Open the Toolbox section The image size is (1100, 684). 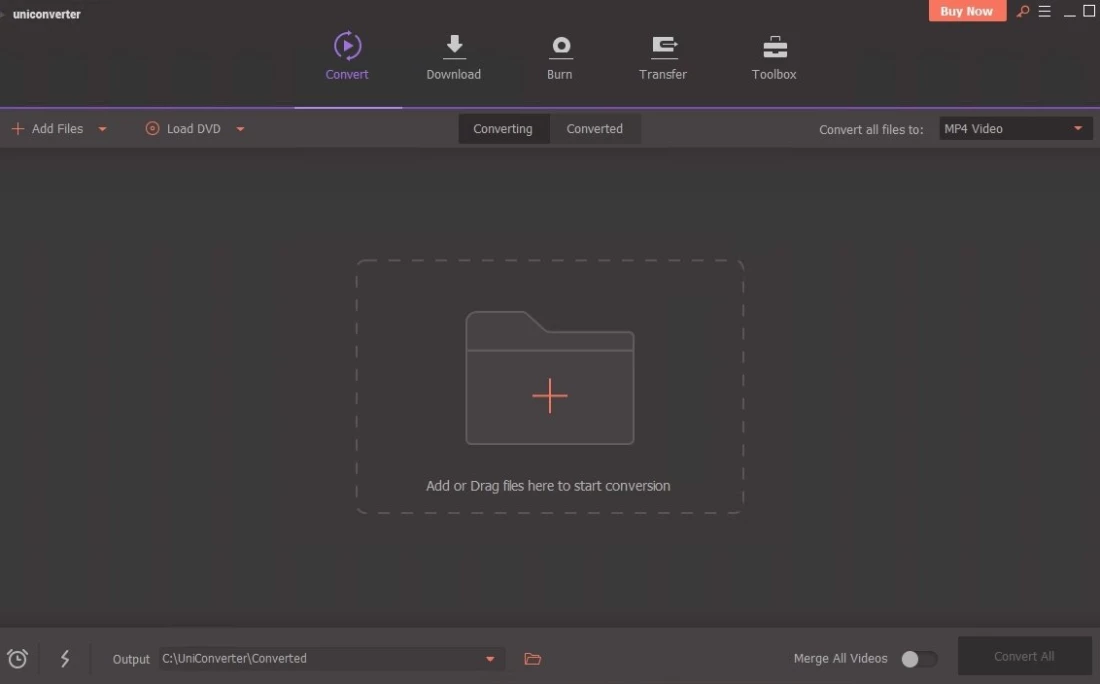tap(774, 47)
